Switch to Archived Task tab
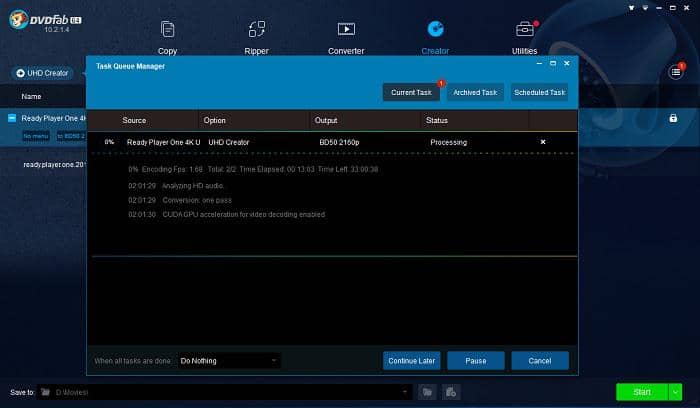This screenshot has height=408, width=700. click(475, 92)
